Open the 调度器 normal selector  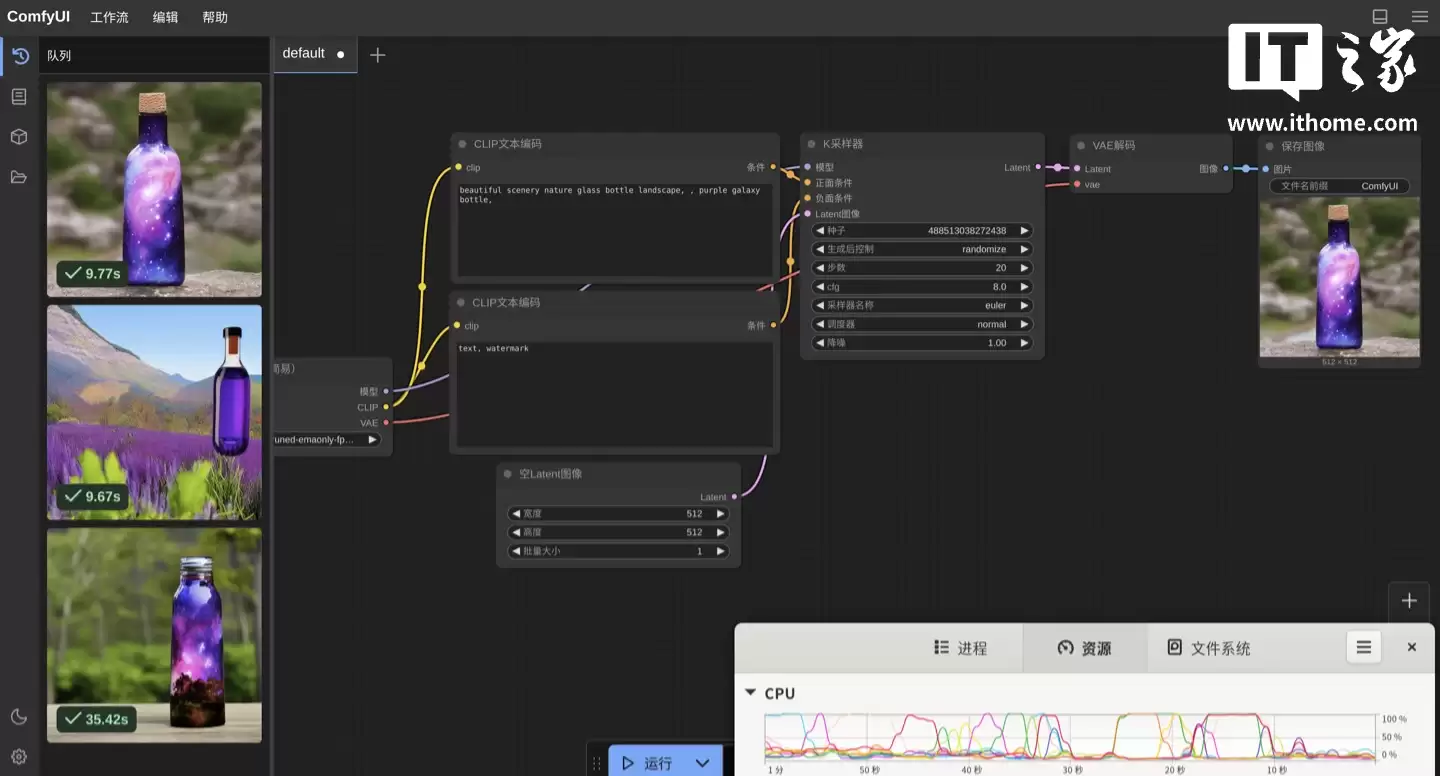(922, 324)
